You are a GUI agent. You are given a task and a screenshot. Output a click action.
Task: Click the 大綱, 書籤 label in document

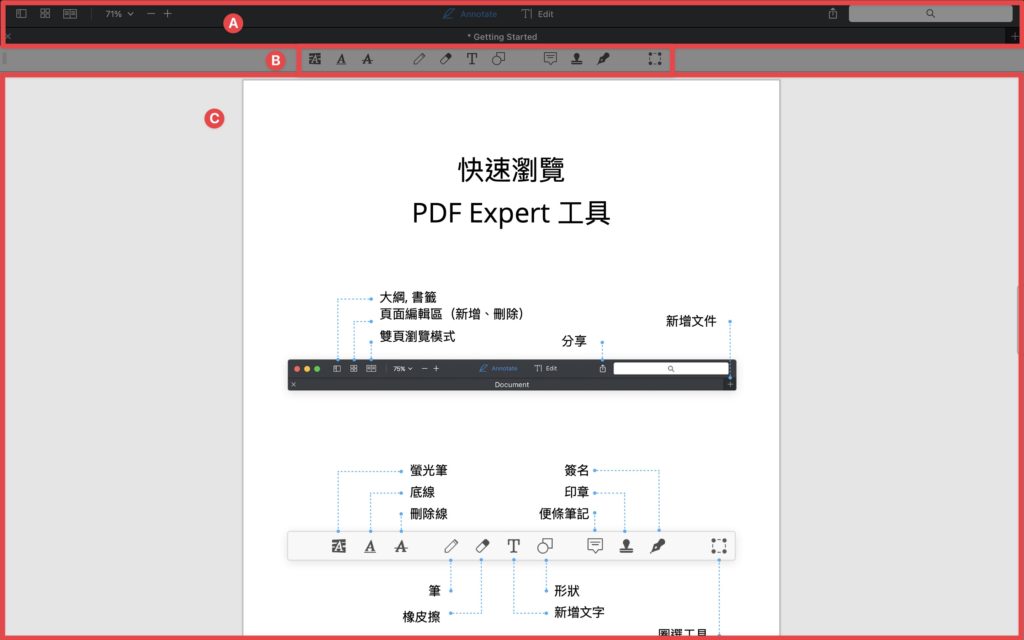(x=408, y=297)
